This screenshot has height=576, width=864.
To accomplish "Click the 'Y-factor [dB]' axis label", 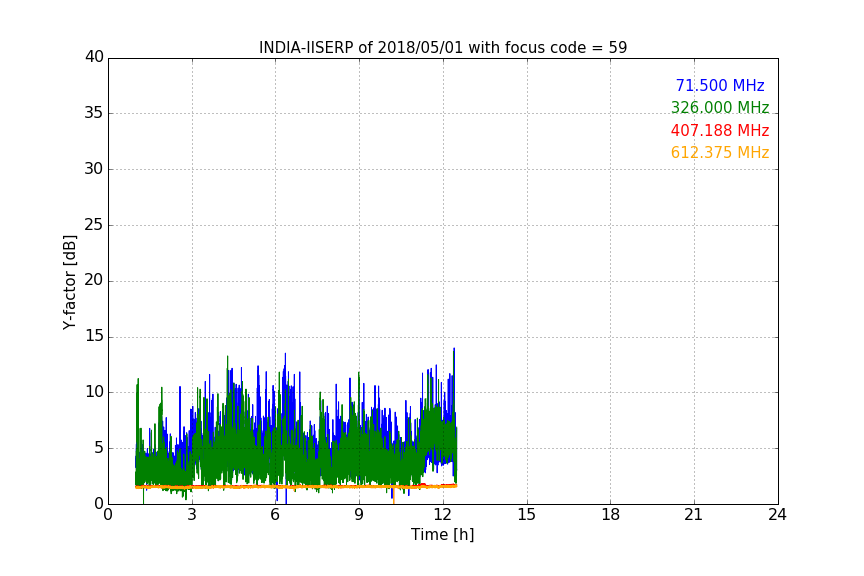I will point(69,282).
